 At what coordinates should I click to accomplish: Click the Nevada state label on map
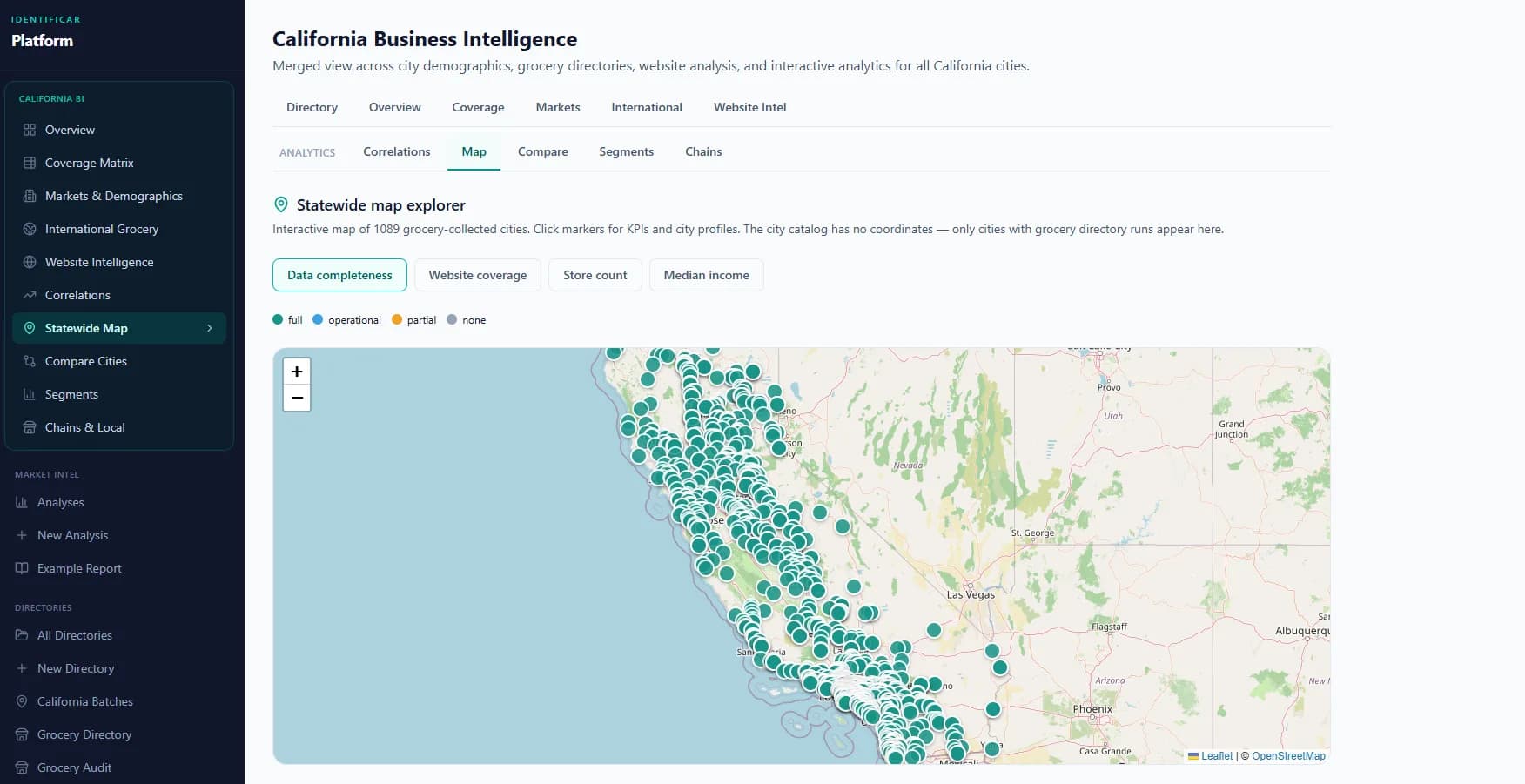[x=908, y=466]
